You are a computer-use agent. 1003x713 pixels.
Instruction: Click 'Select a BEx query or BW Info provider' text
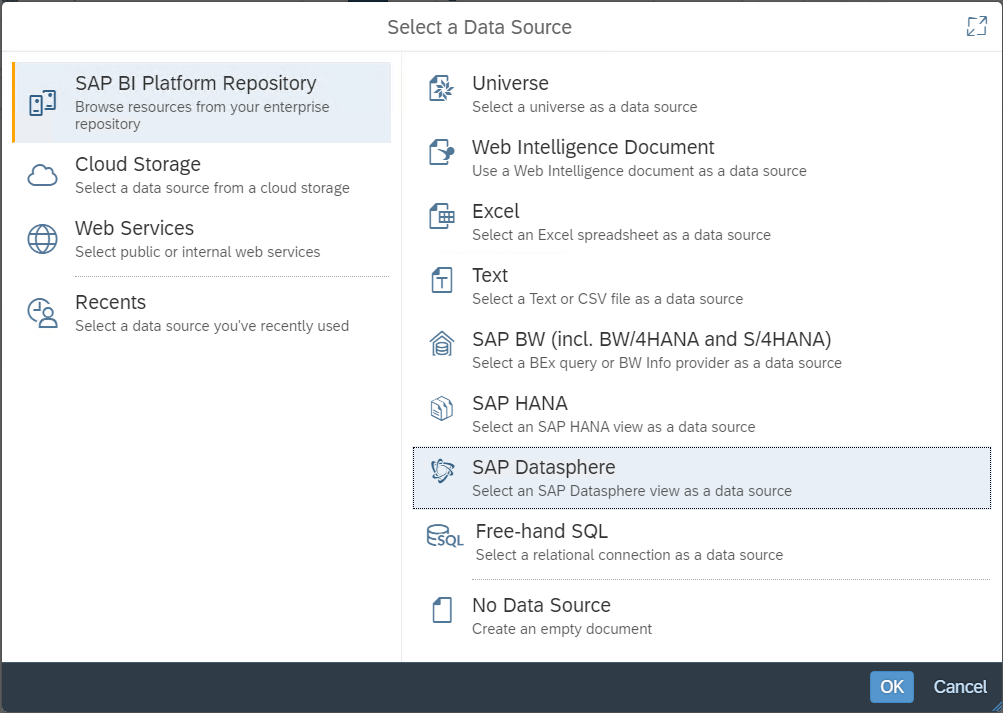[x=657, y=363]
